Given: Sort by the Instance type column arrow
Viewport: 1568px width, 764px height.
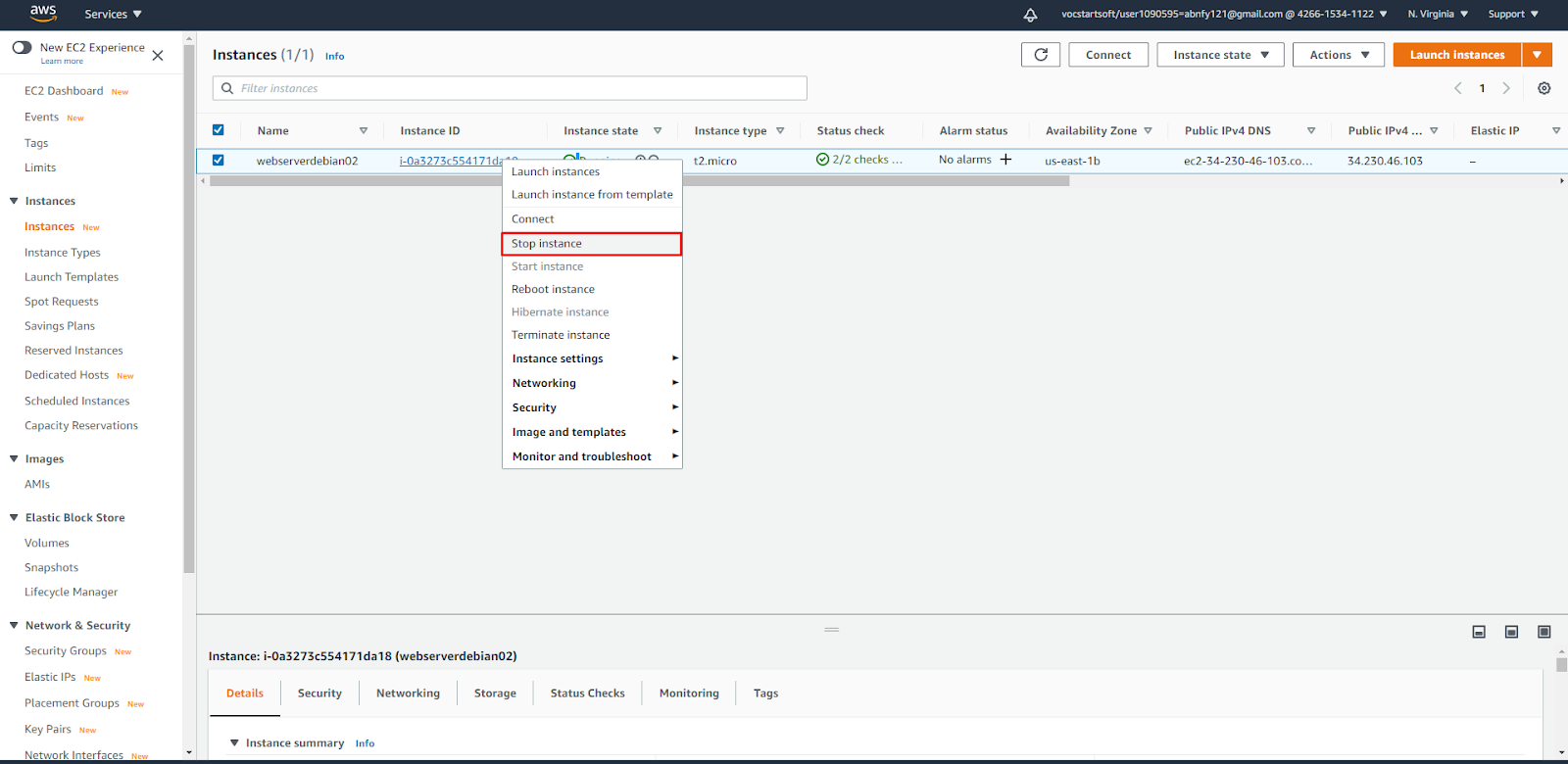Looking at the screenshot, I should click(780, 130).
